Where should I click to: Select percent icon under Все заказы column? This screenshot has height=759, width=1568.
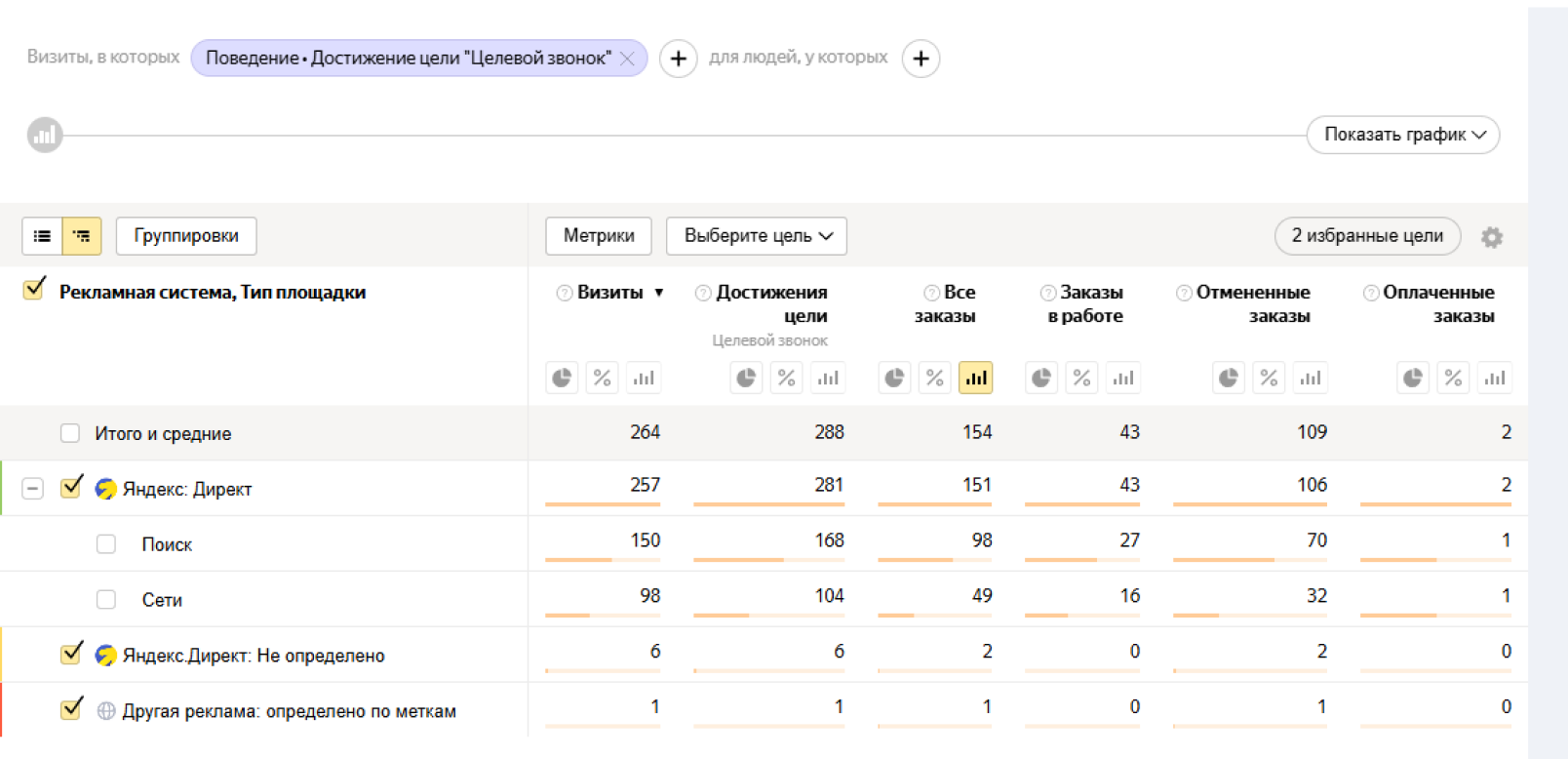click(x=934, y=379)
